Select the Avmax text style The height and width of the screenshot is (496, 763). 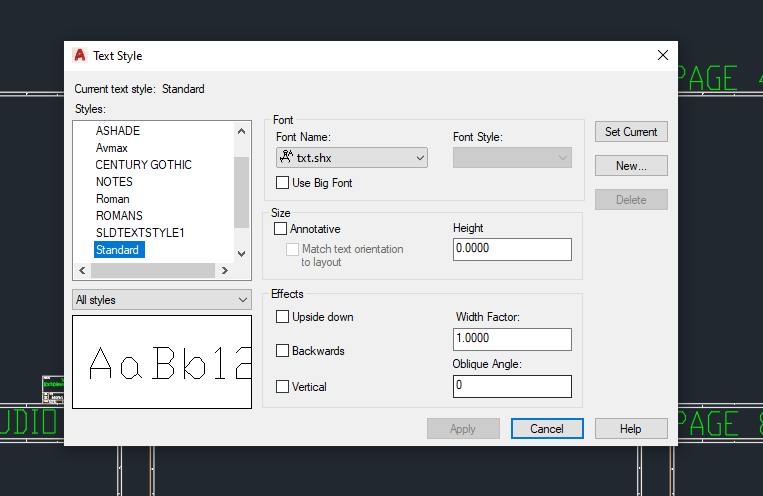(x=111, y=148)
